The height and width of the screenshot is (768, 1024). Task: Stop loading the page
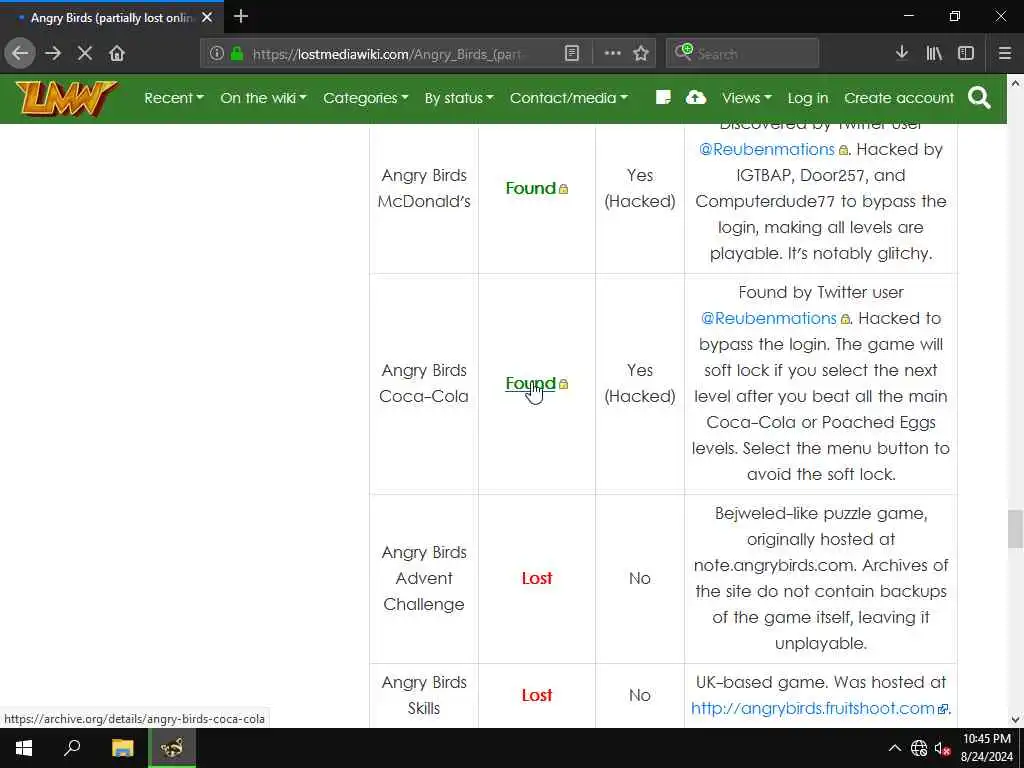coord(85,53)
